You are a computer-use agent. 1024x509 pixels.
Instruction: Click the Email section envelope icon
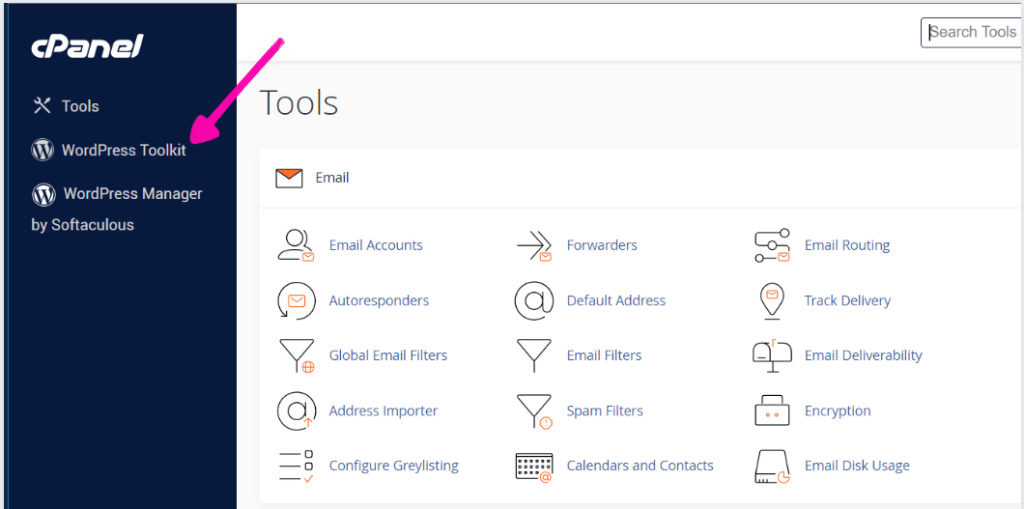(x=289, y=178)
